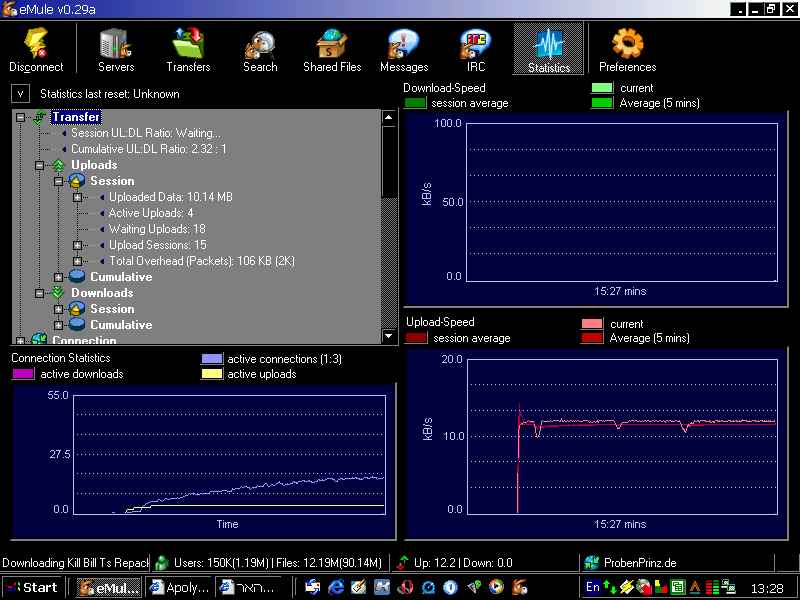800x600 pixels.
Task: Select the Waiting Uploads: 18 entry
Action: (x=157, y=229)
